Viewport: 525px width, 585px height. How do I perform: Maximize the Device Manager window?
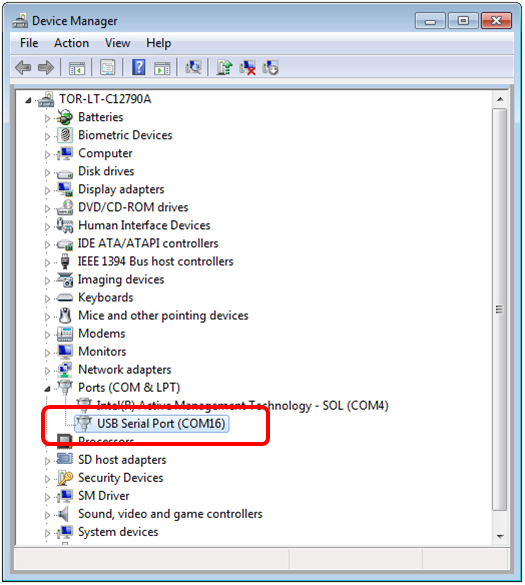[463, 21]
